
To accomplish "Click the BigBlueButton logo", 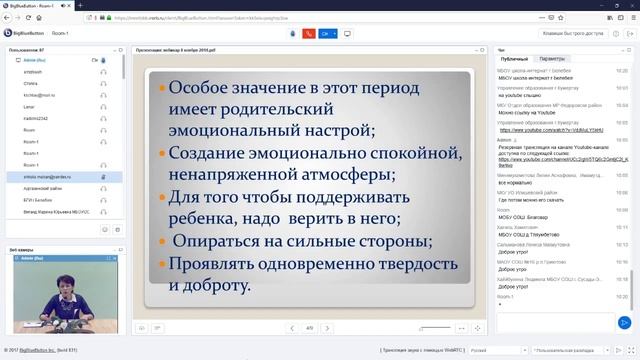I will pos(24,33).
